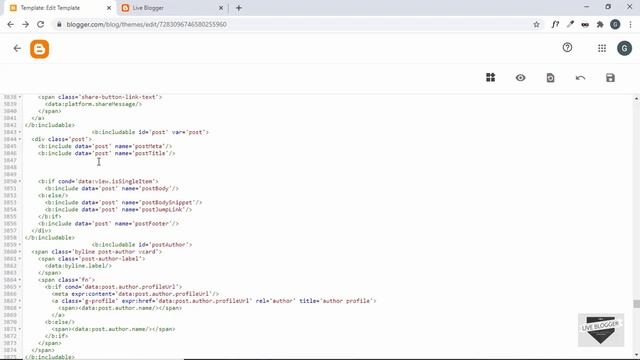This screenshot has height=360, width=640.
Task: Click the scroll up arrow of the code editor
Action: pyautogui.click(x=636, y=99)
